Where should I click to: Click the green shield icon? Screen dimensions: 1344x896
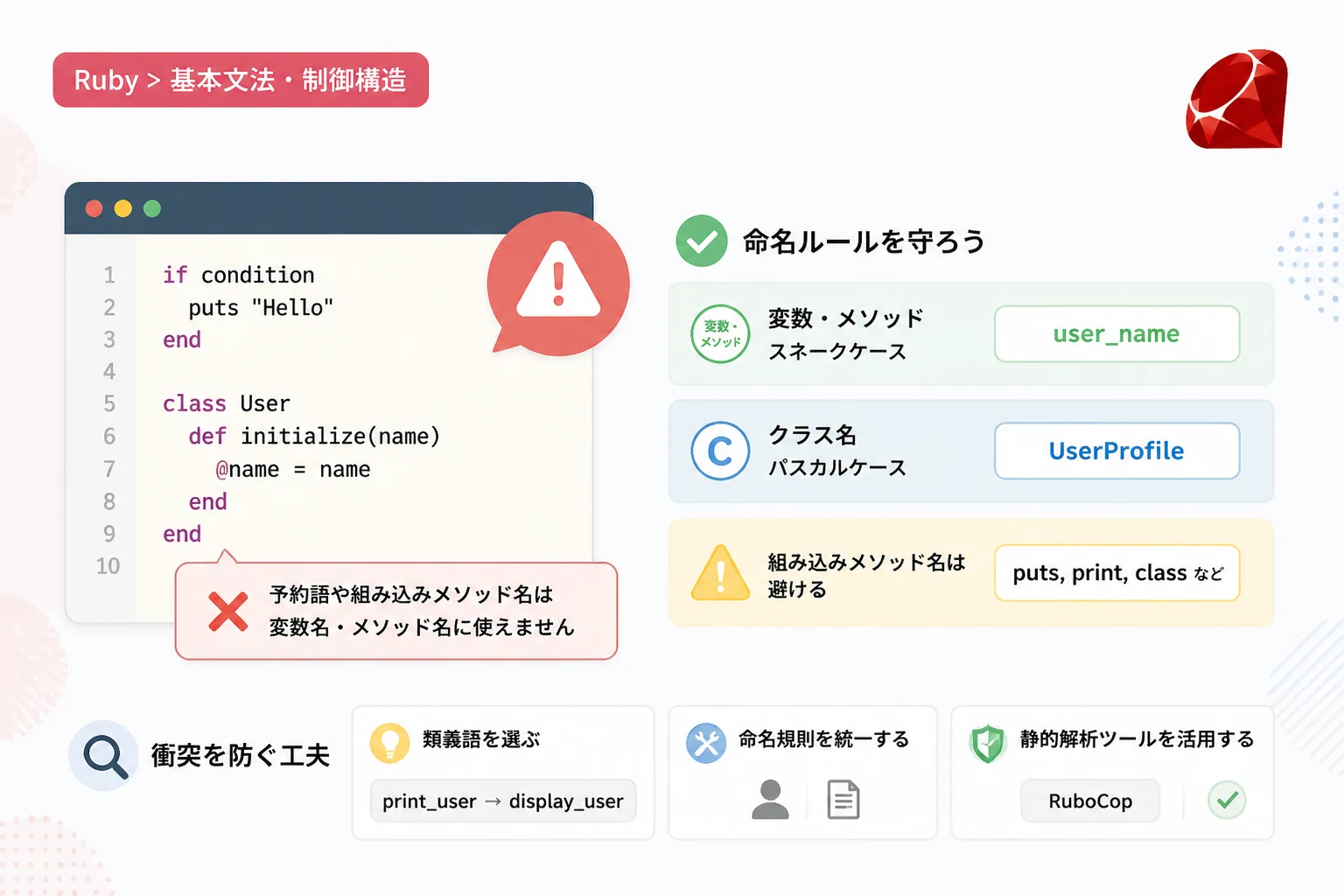988,744
